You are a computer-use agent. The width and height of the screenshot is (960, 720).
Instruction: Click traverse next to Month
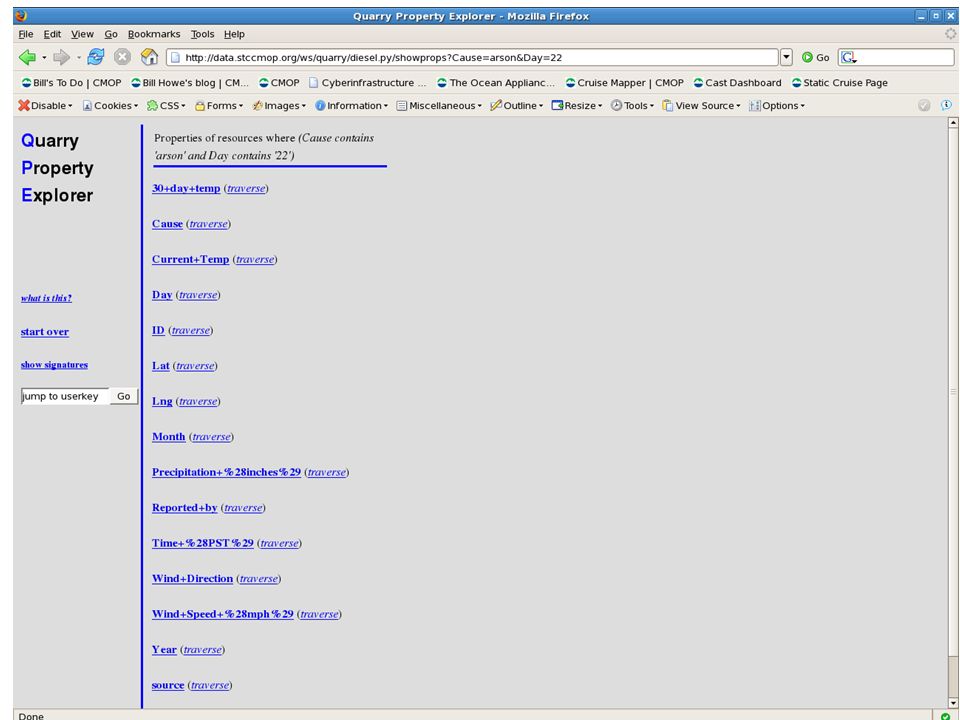click(x=211, y=437)
